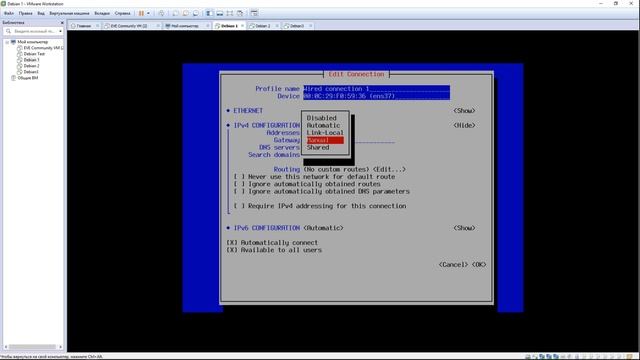The height and width of the screenshot is (360, 640).
Task: Show the IPv6 CONFIGURATION section
Action: point(464,228)
